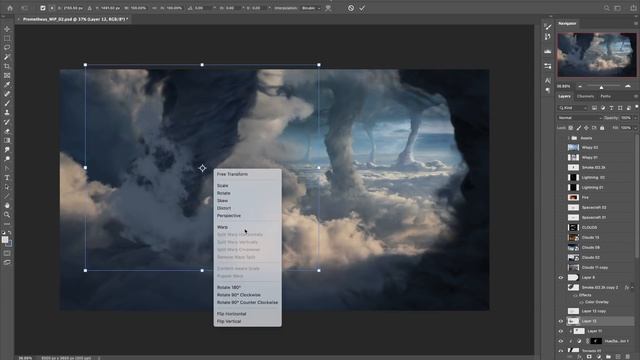Open the Opacity slider arrow
This screenshot has height=360, width=640.
636,118
